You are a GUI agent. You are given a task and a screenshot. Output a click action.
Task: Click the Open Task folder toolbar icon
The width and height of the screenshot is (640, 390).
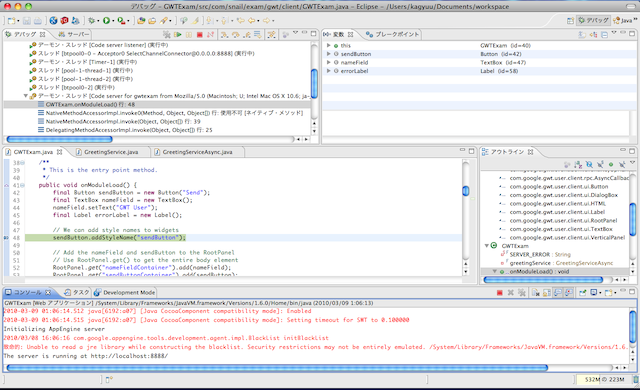tap(152, 20)
